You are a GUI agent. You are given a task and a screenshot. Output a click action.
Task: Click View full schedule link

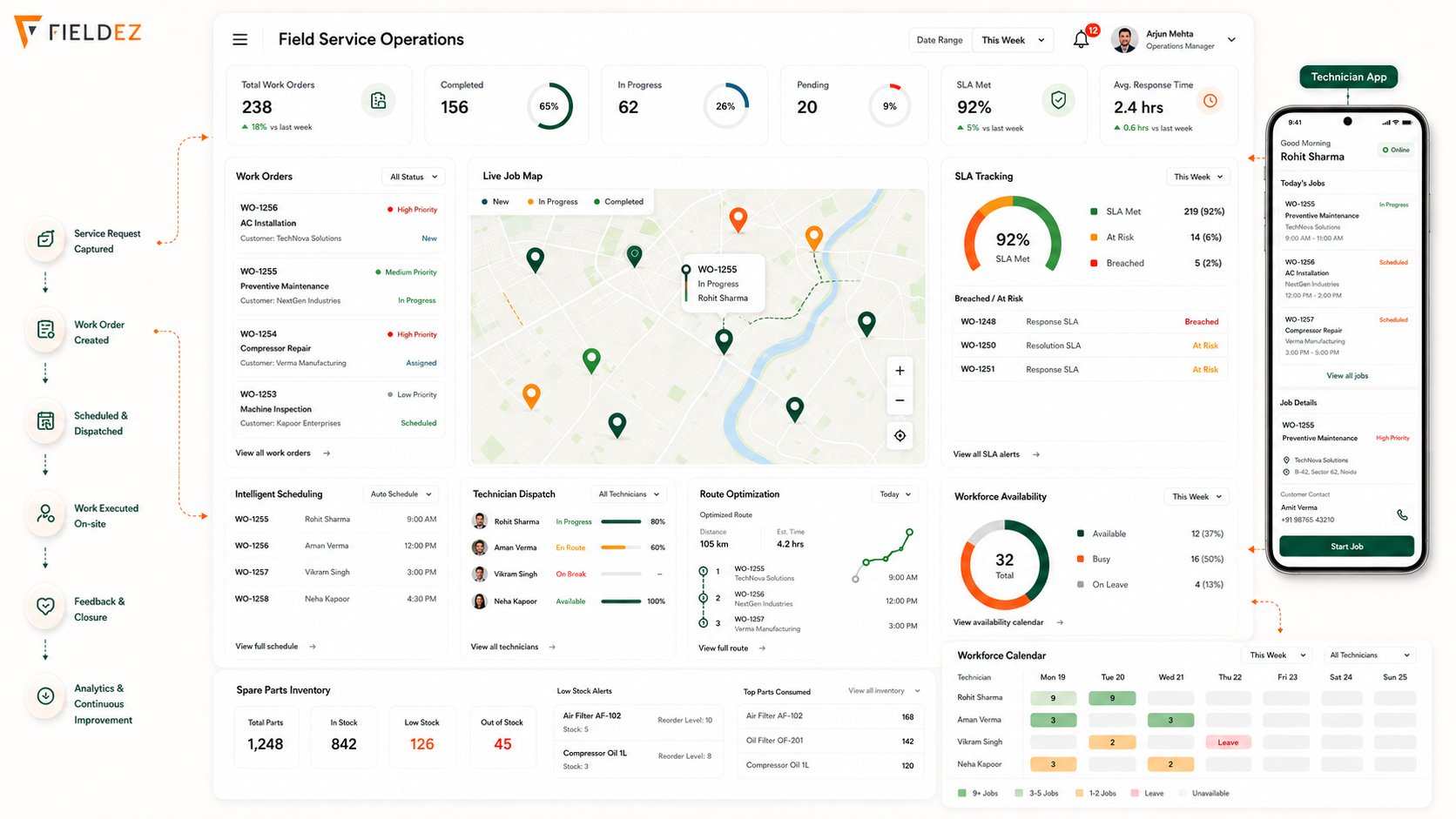tap(275, 647)
